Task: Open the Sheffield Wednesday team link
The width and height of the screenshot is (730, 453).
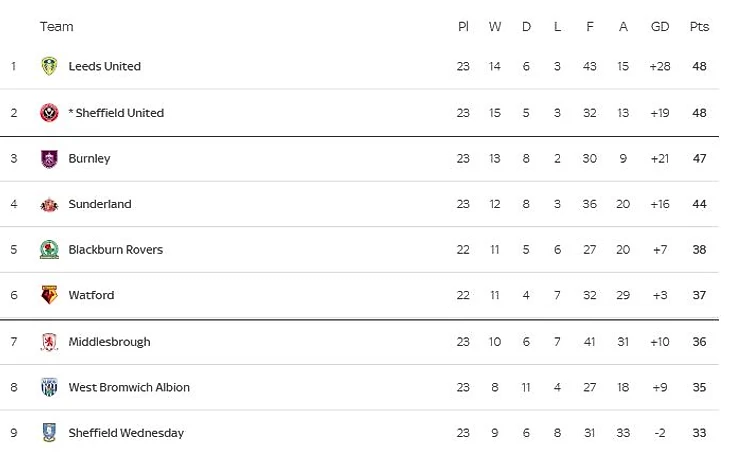Action: tap(126, 433)
